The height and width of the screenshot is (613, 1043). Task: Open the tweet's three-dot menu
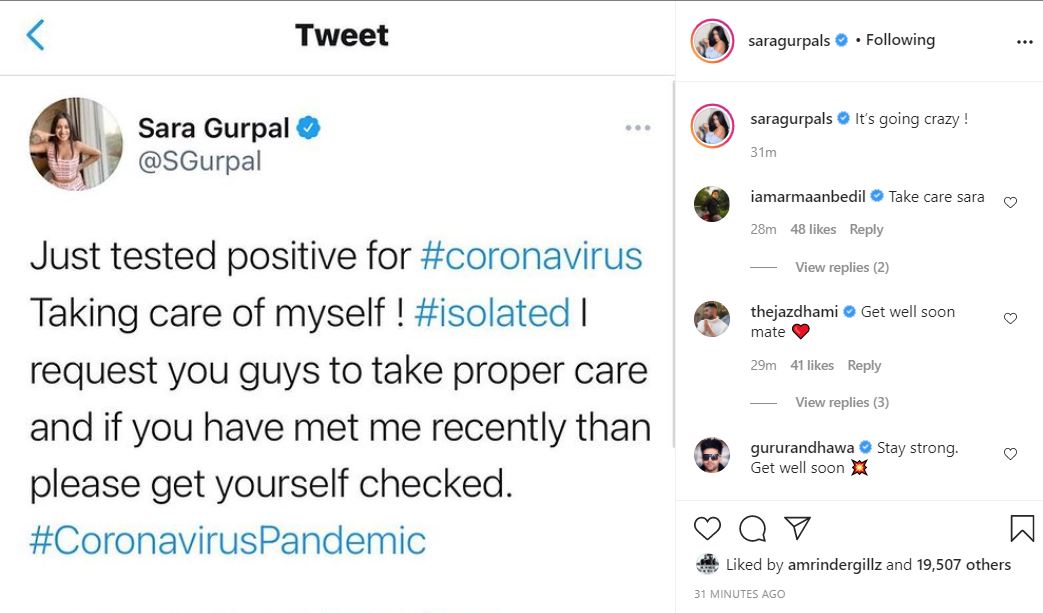[638, 127]
